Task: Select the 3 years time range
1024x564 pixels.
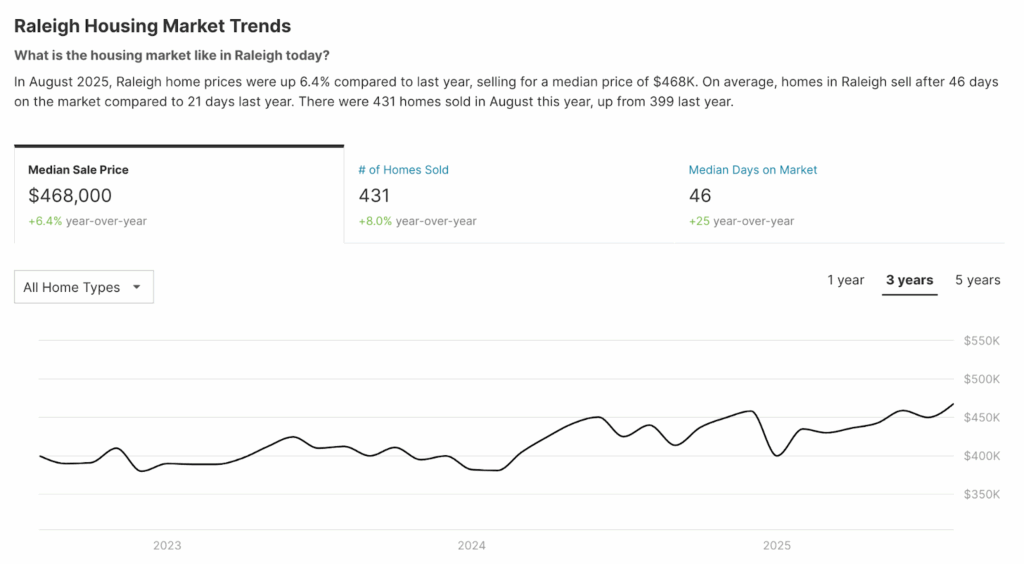Action: pos(909,280)
